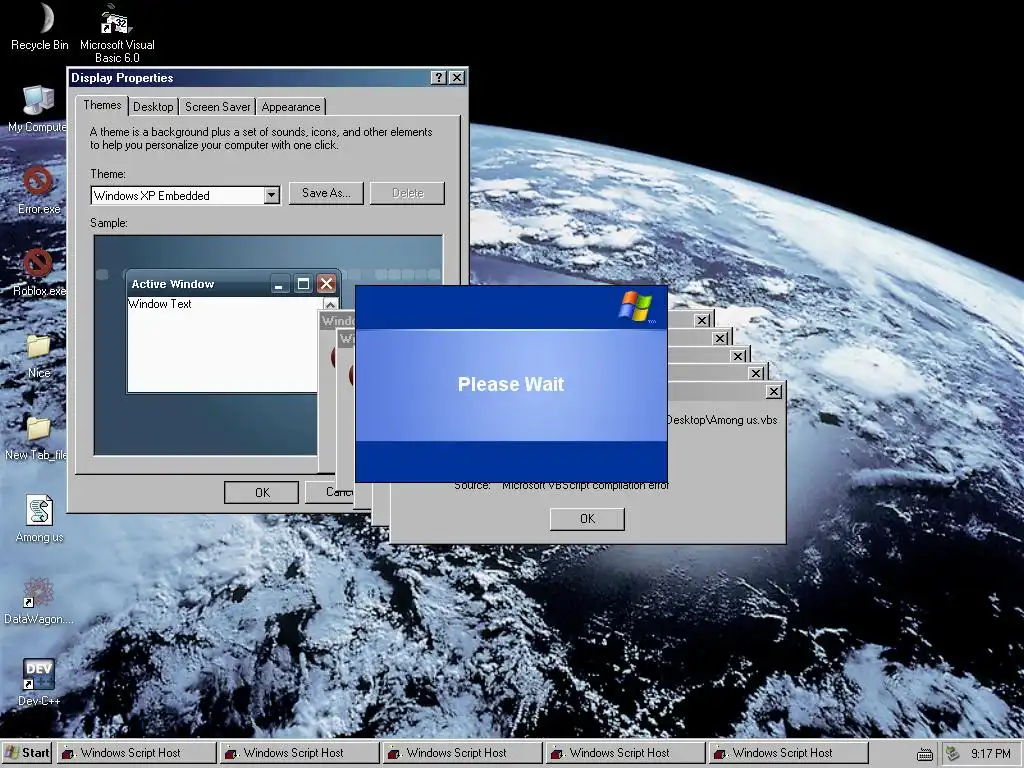Viewport: 1024px width, 768px height.
Task: Switch to fourth Windows Script Host taskbar button
Action: (625, 753)
